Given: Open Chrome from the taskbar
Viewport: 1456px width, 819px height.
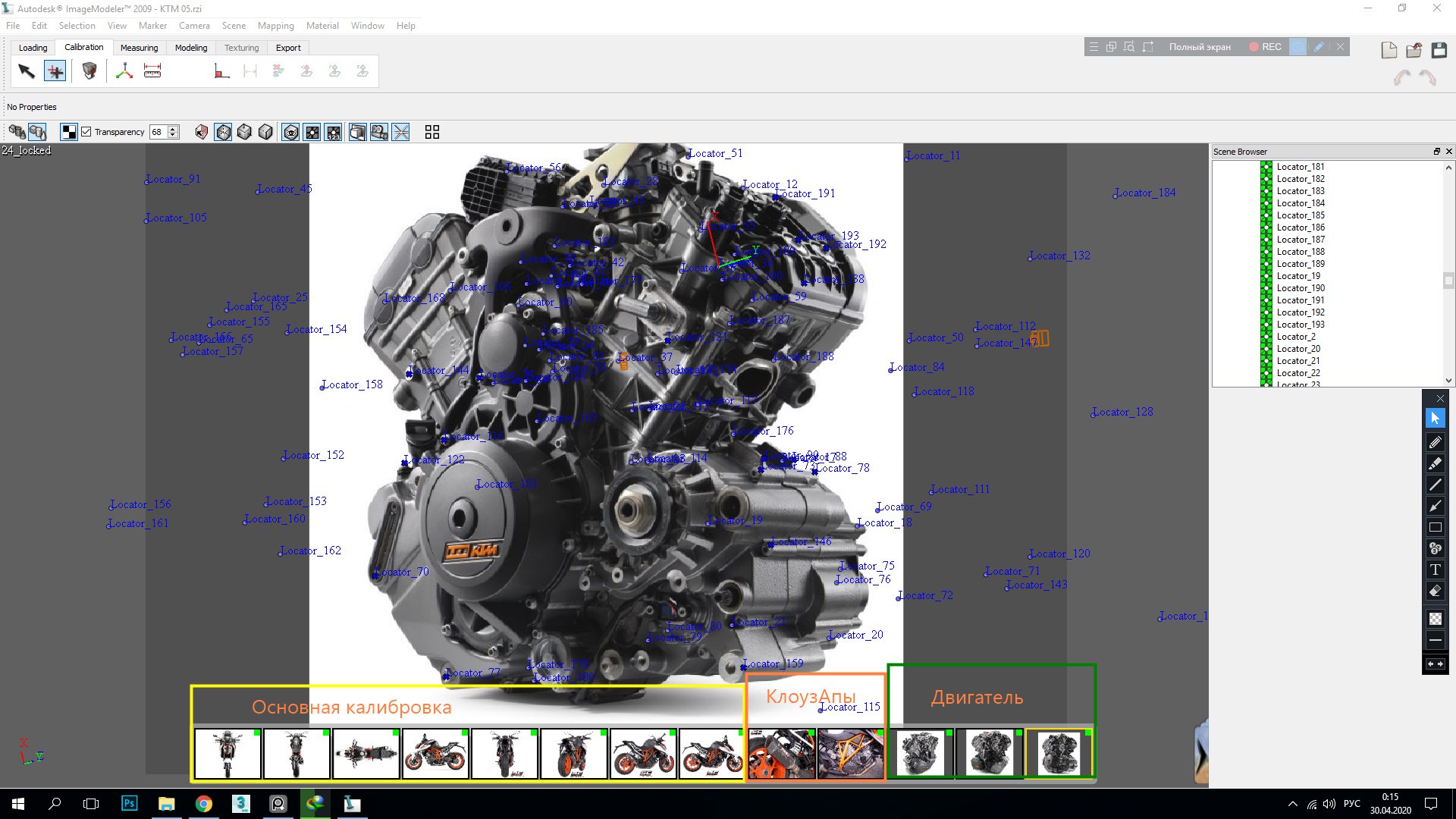Looking at the screenshot, I should (203, 803).
